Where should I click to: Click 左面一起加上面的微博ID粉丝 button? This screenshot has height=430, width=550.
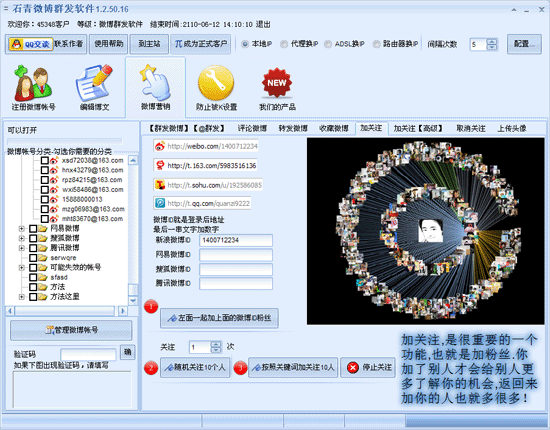(x=219, y=318)
